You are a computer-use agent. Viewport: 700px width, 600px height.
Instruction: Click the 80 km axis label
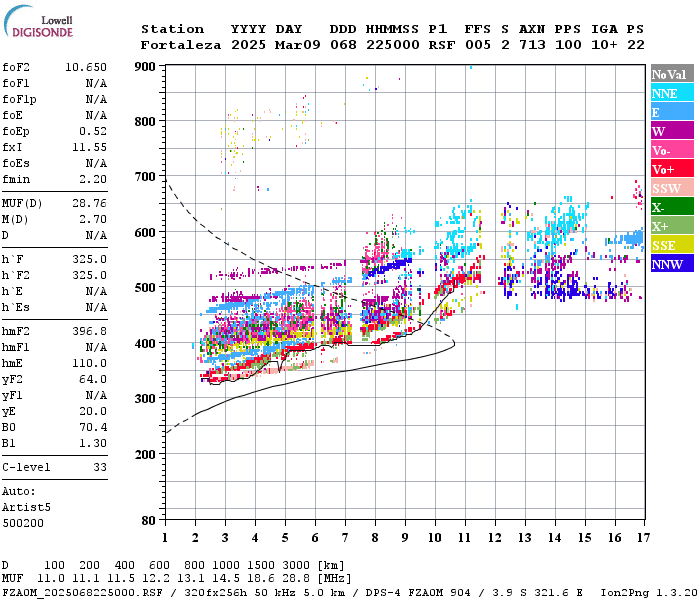click(x=148, y=520)
